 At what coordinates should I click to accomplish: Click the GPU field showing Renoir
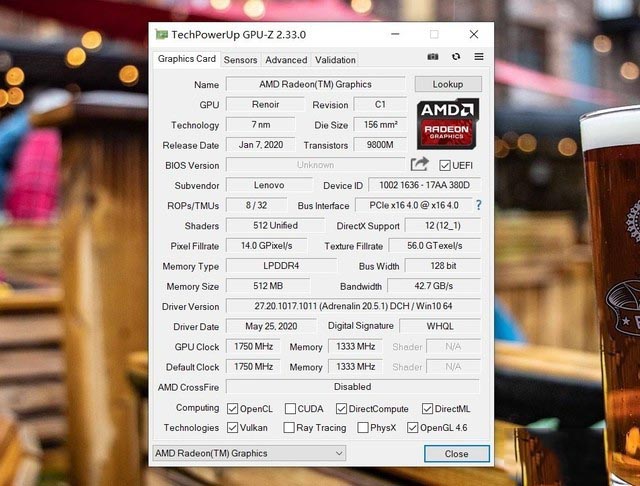265,104
